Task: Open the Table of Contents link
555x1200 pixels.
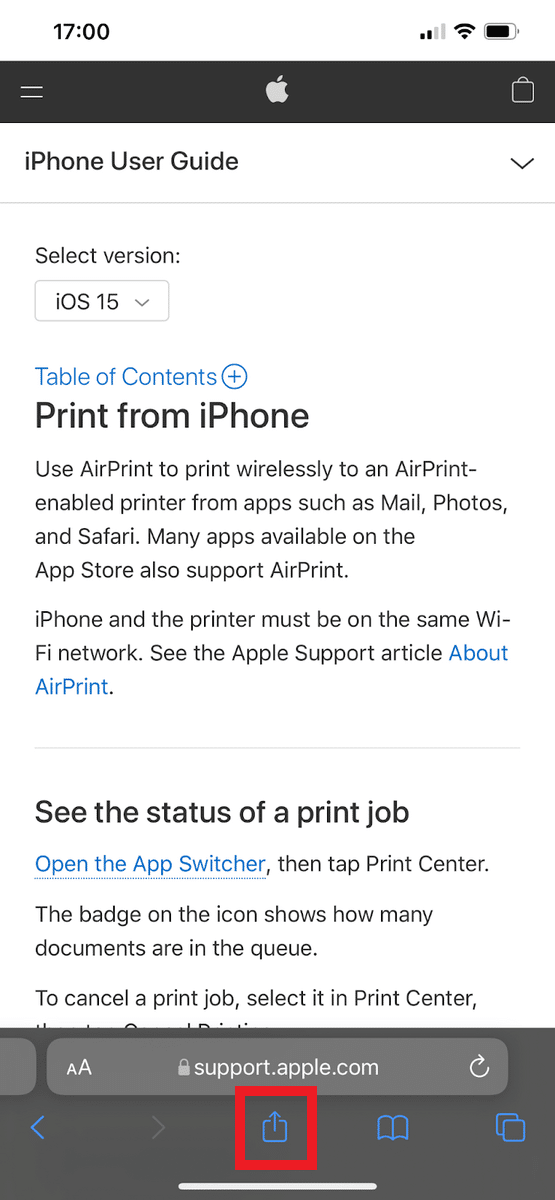Action: coord(126,376)
